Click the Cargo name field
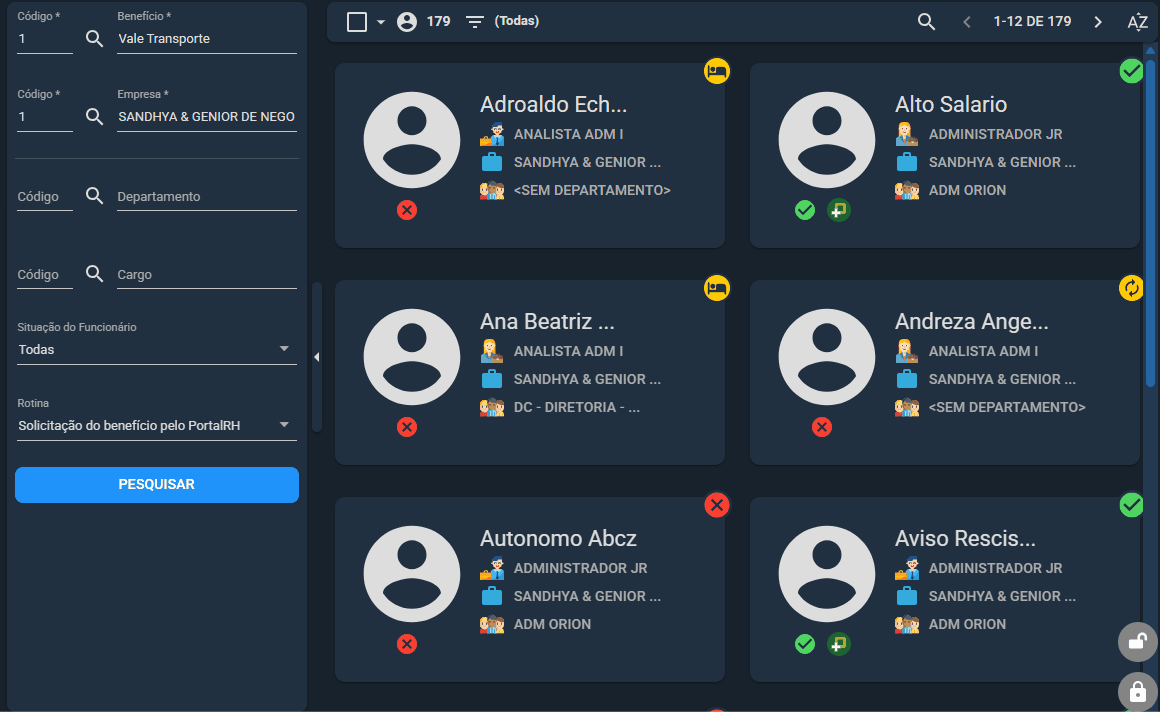The width and height of the screenshot is (1160, 712). [x=207, y=275]
